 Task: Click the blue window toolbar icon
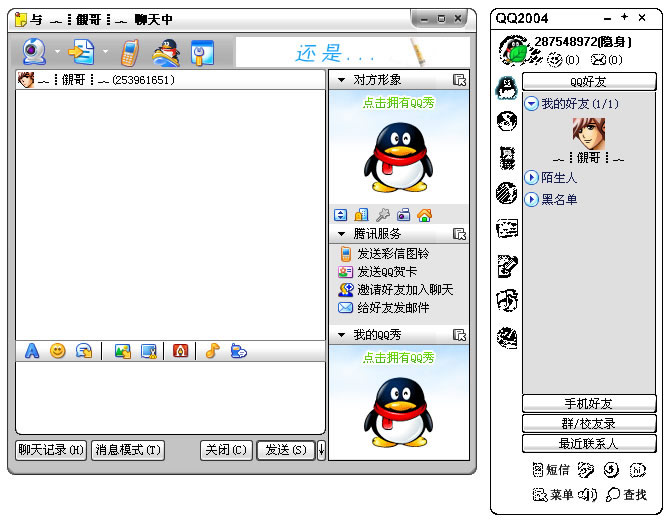click(202, 53)
